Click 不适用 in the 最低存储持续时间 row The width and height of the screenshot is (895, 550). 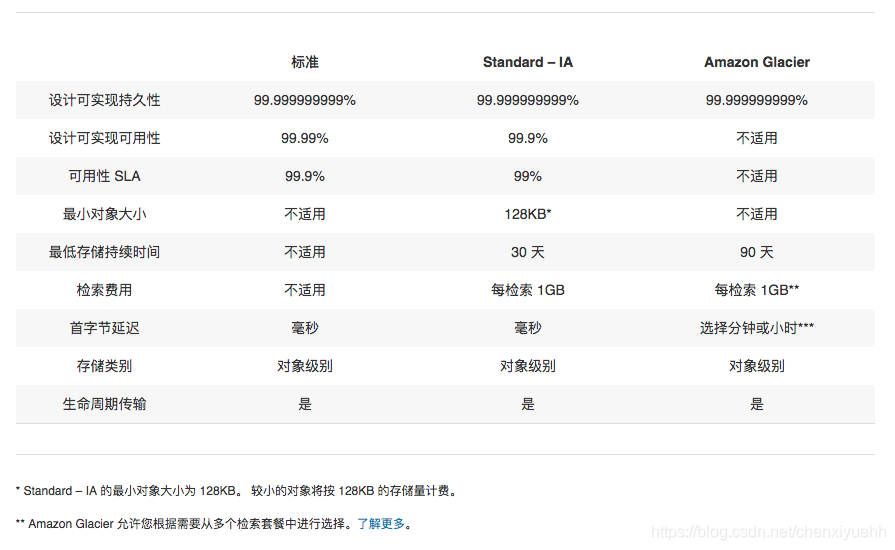coord(305,252)
